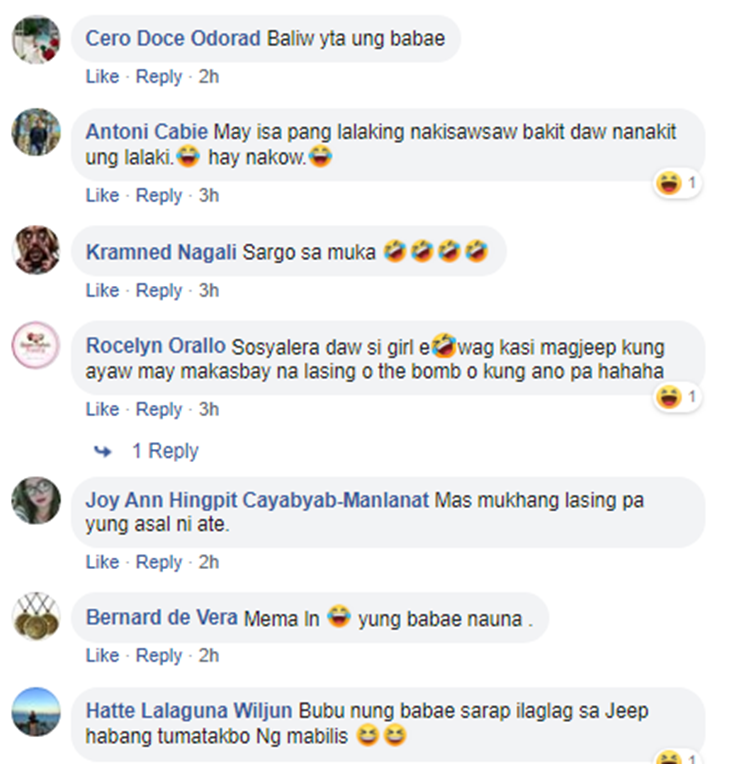Like Kramned Nagali's comment

tap(102, 290)
